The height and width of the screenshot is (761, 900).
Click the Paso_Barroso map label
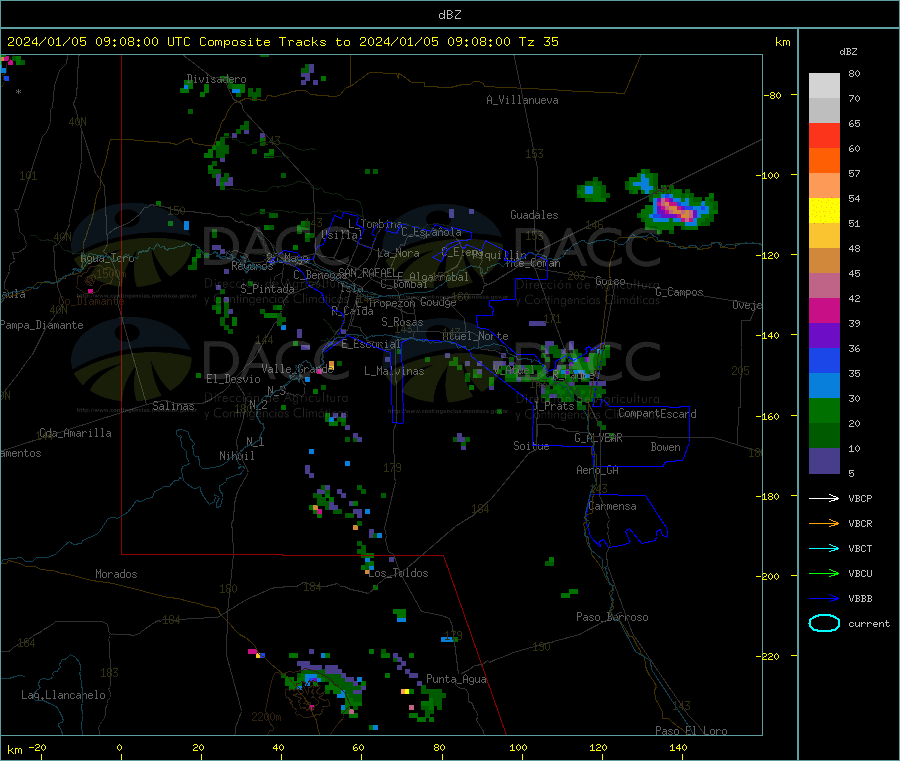coord(612,617)
